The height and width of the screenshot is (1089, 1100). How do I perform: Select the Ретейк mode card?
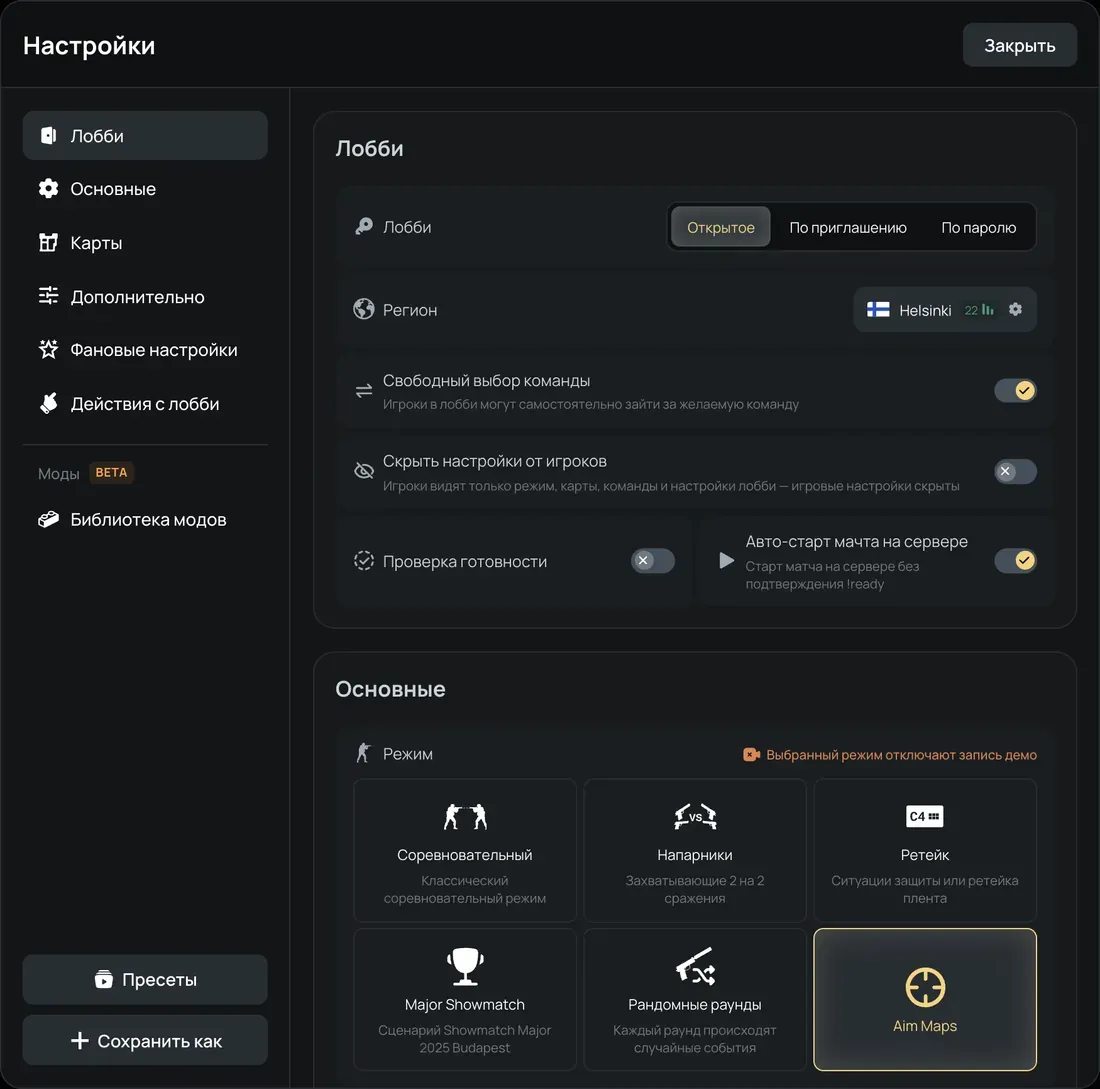tap(925, 850)
